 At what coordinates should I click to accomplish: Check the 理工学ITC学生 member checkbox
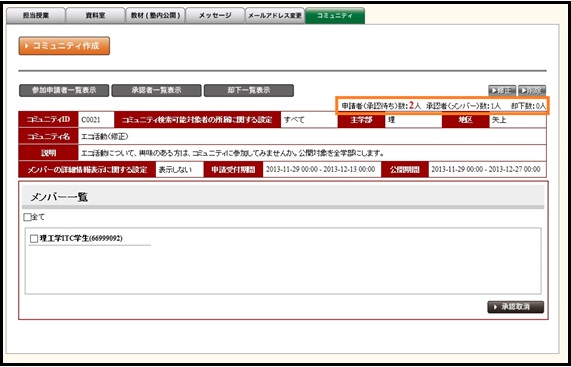[x=34, y=239]
